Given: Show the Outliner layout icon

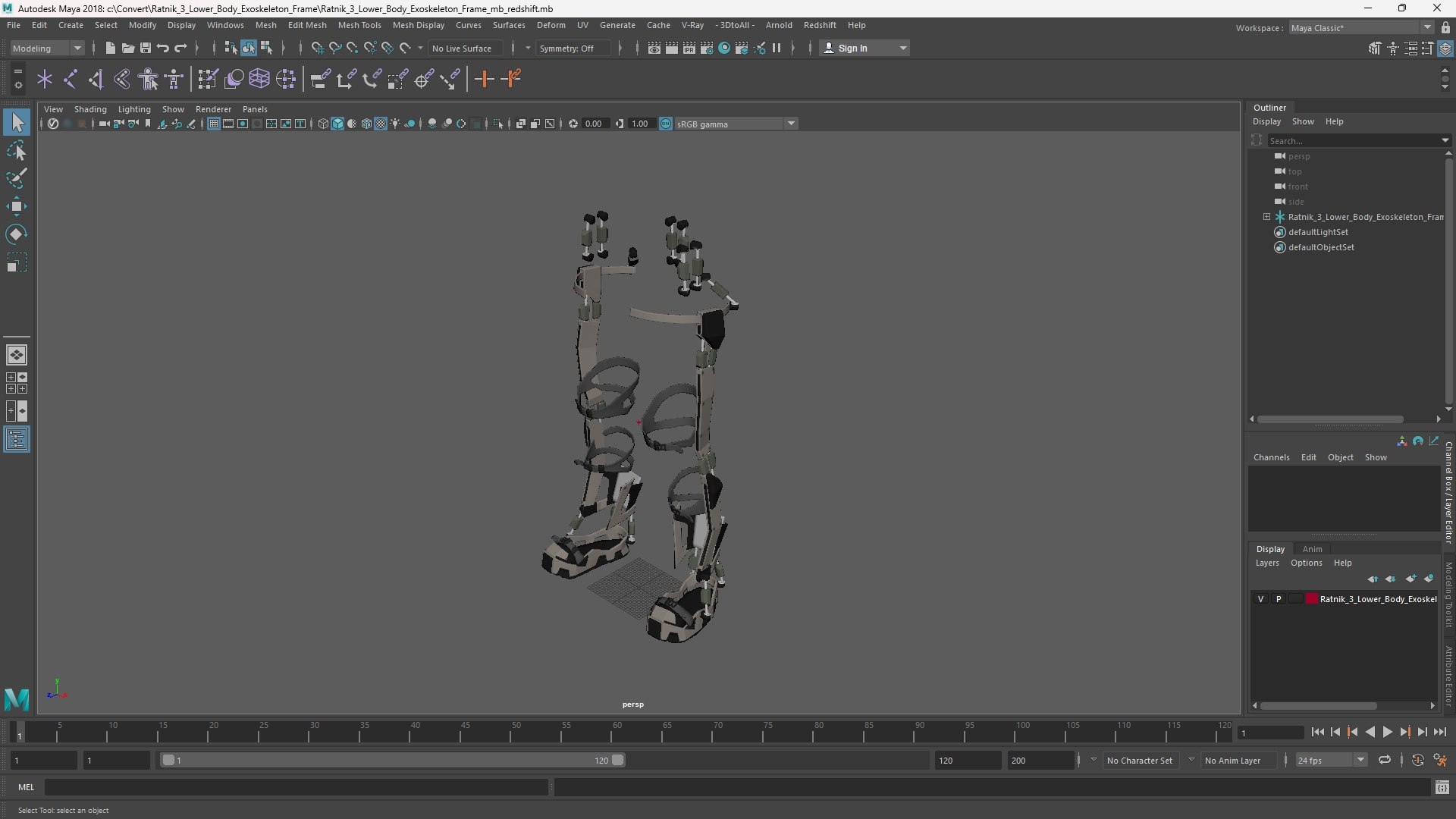Looking at the screenshot, I should click(17, 440).
